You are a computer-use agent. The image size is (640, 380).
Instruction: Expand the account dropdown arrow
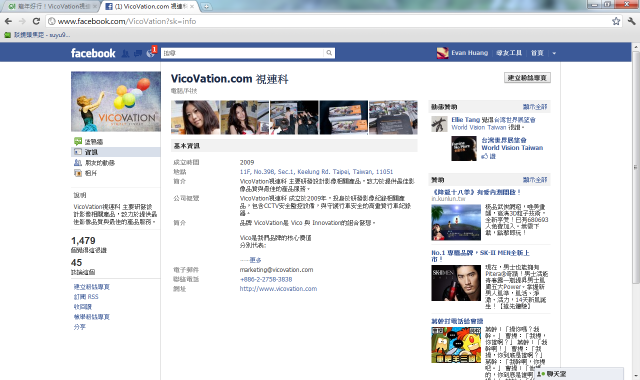click(x=554, y=53)
